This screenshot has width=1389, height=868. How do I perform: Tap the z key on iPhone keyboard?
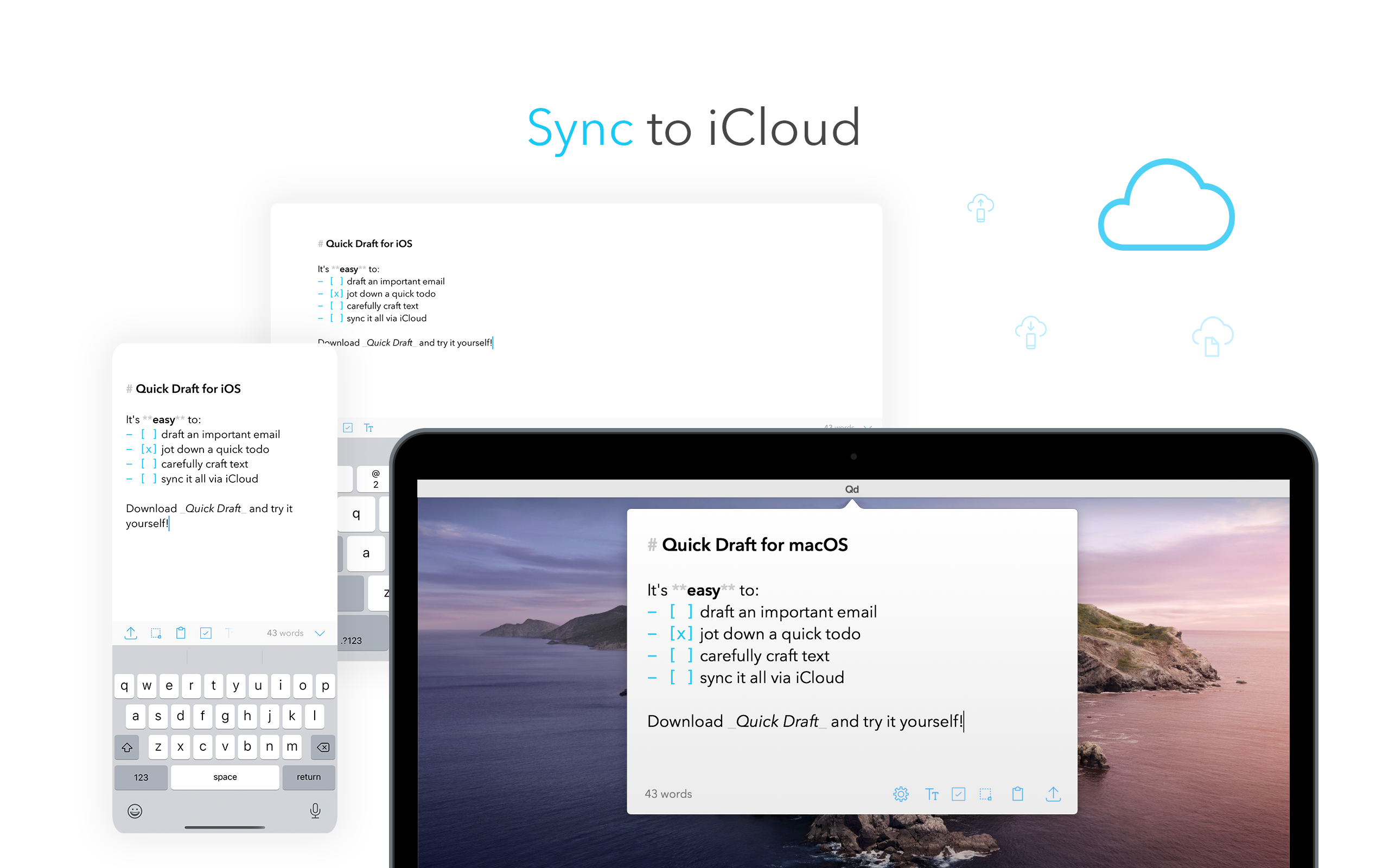tap(158, 747)
